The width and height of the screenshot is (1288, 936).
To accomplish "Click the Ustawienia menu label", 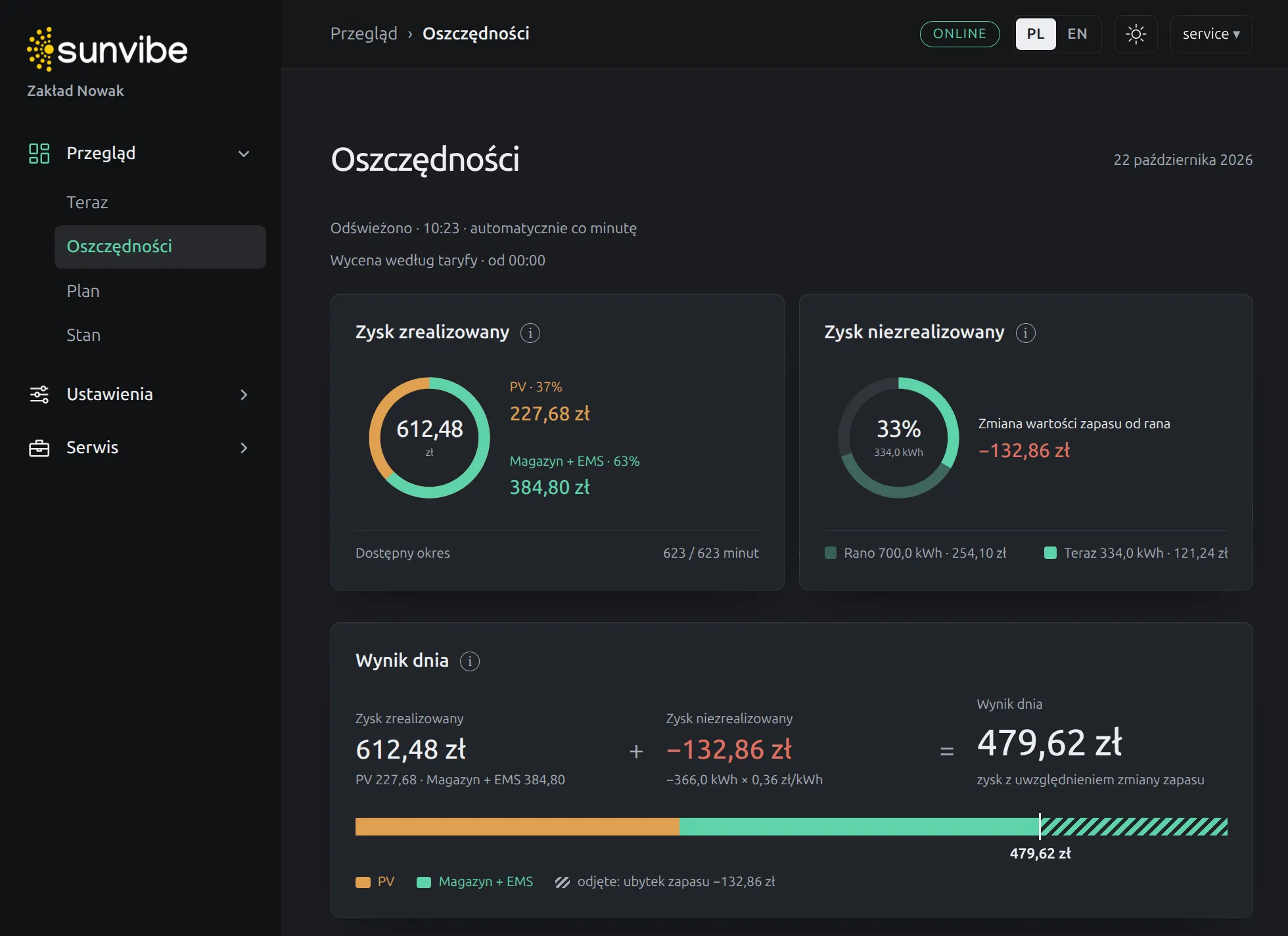I will coord(110,394).
